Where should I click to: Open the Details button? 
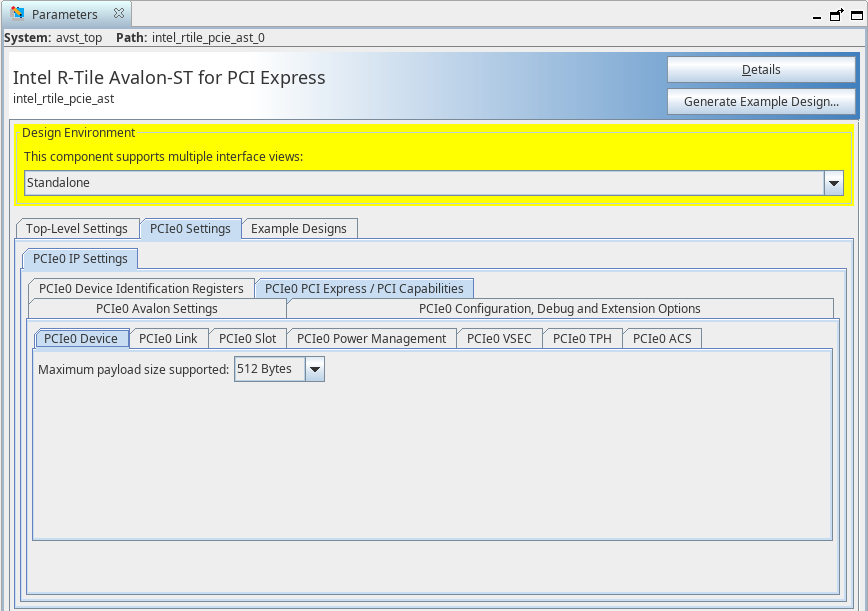tap(761, 70)
